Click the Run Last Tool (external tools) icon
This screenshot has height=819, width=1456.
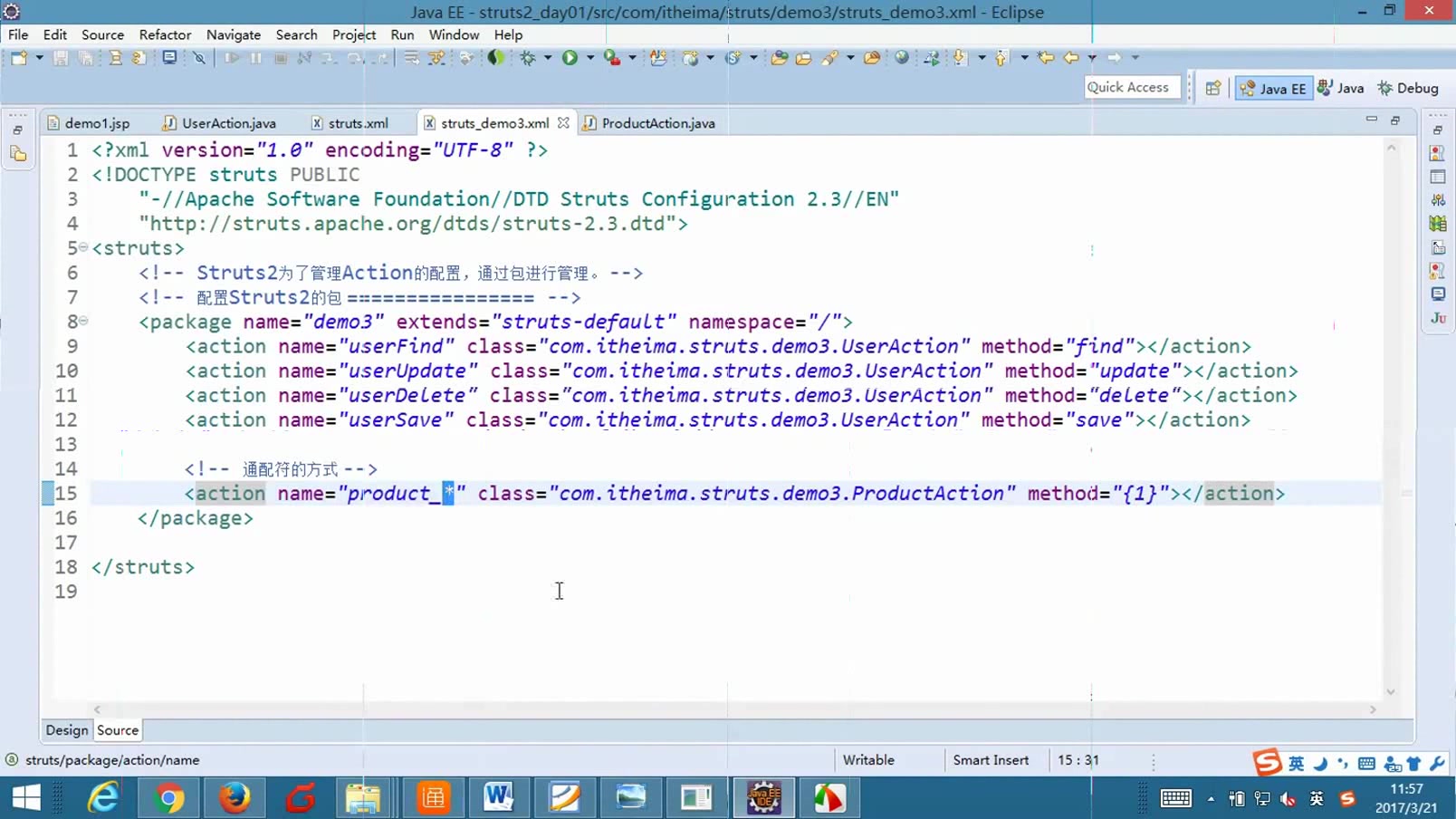tap(613, 58)
